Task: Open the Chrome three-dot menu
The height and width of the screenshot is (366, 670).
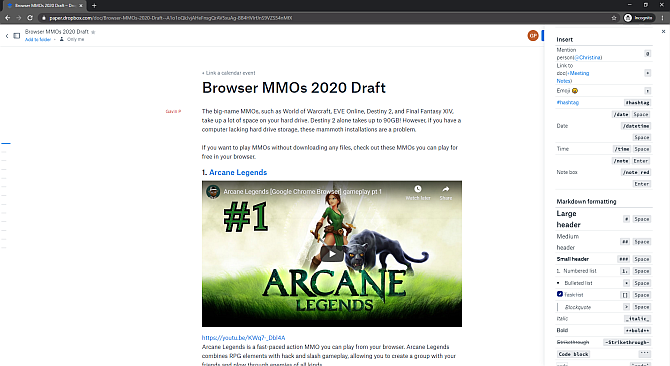Action: tap(663, 18)
